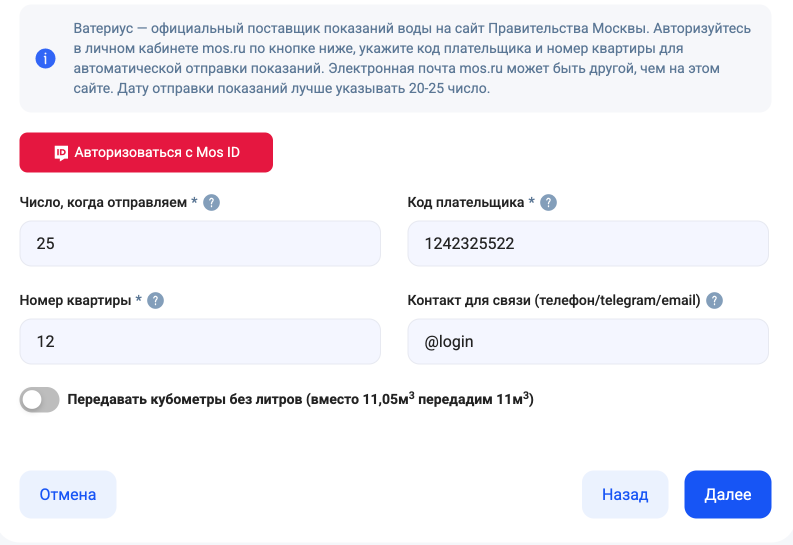This screenshot has height=545, width=793.
Task: Click the blue info icon in the notice
Action: [45, 58]
